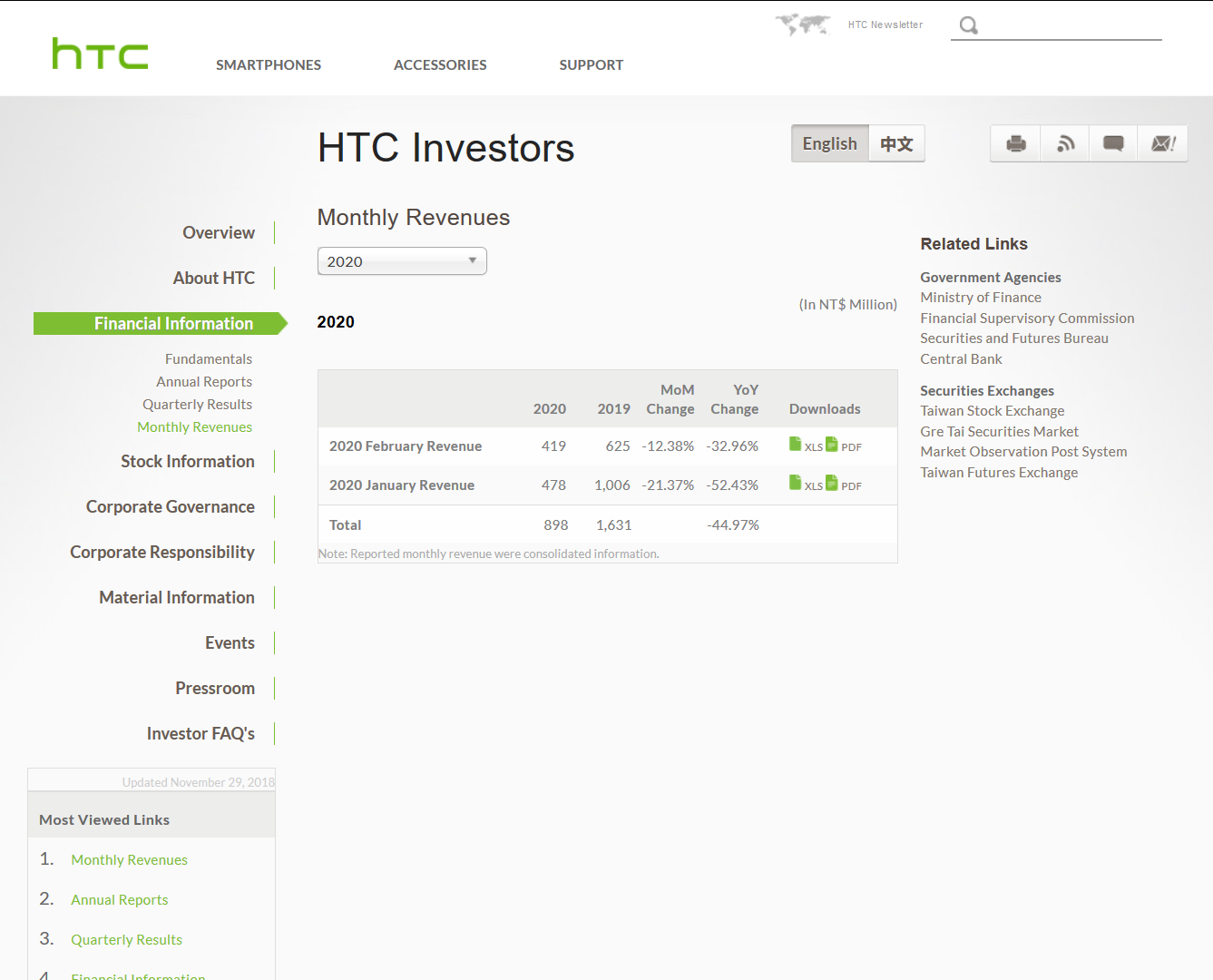Open Most Viewed Annual Reports link
The width and height of the screenshot is (1213, 980).
[x=120, y=900]
